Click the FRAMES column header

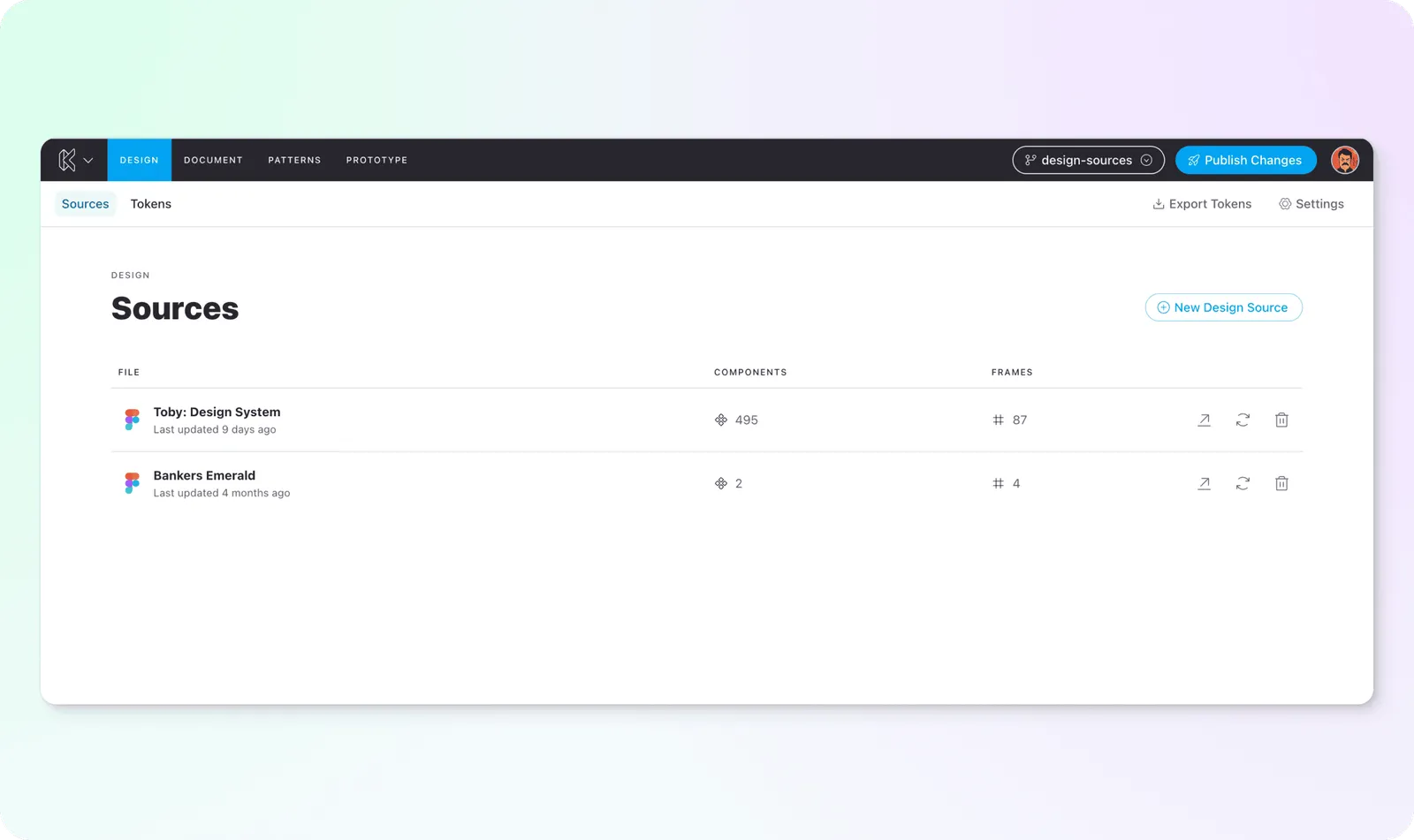click(x=1012, y=372)
